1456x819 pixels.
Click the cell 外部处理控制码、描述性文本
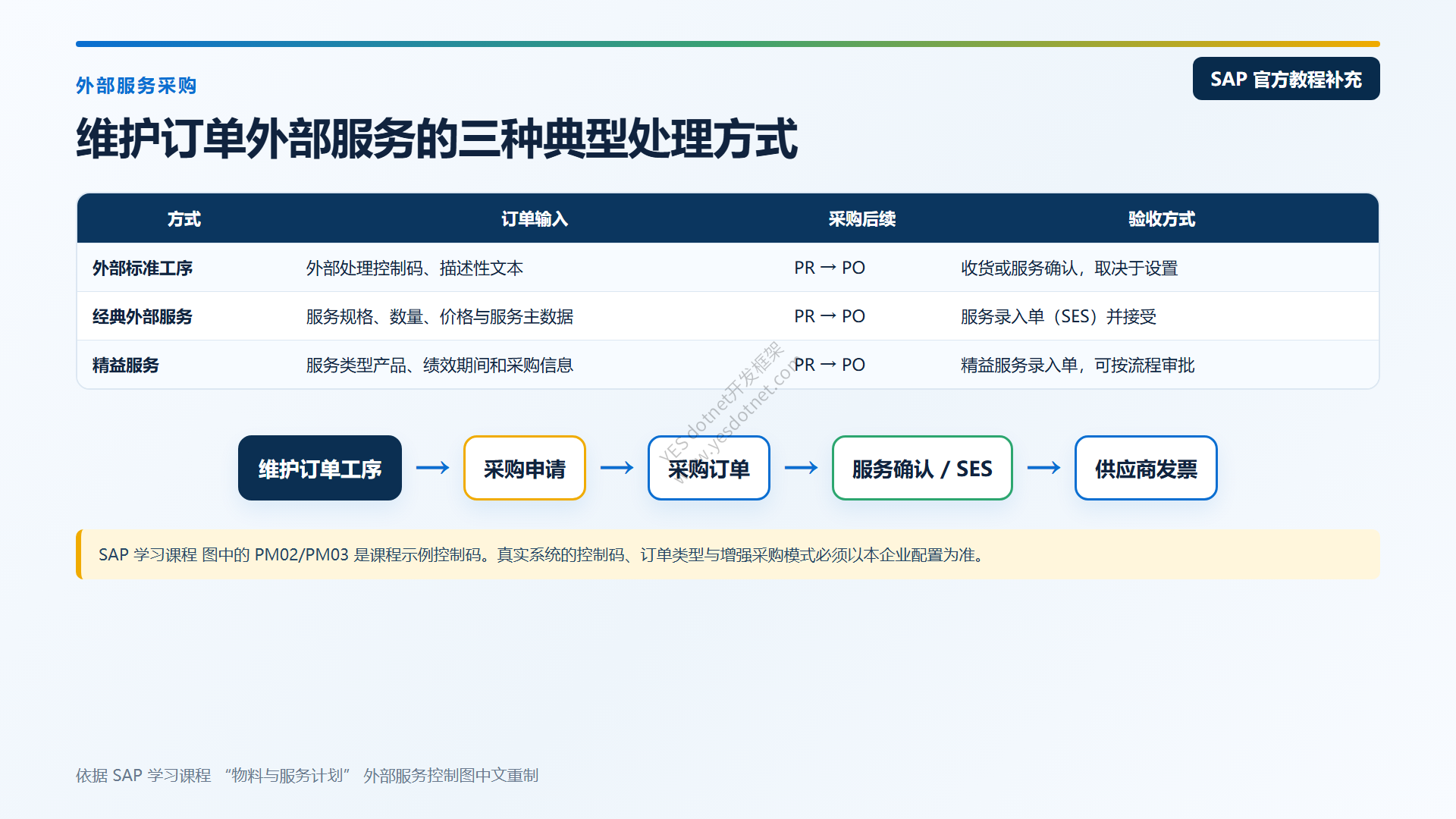415,268
